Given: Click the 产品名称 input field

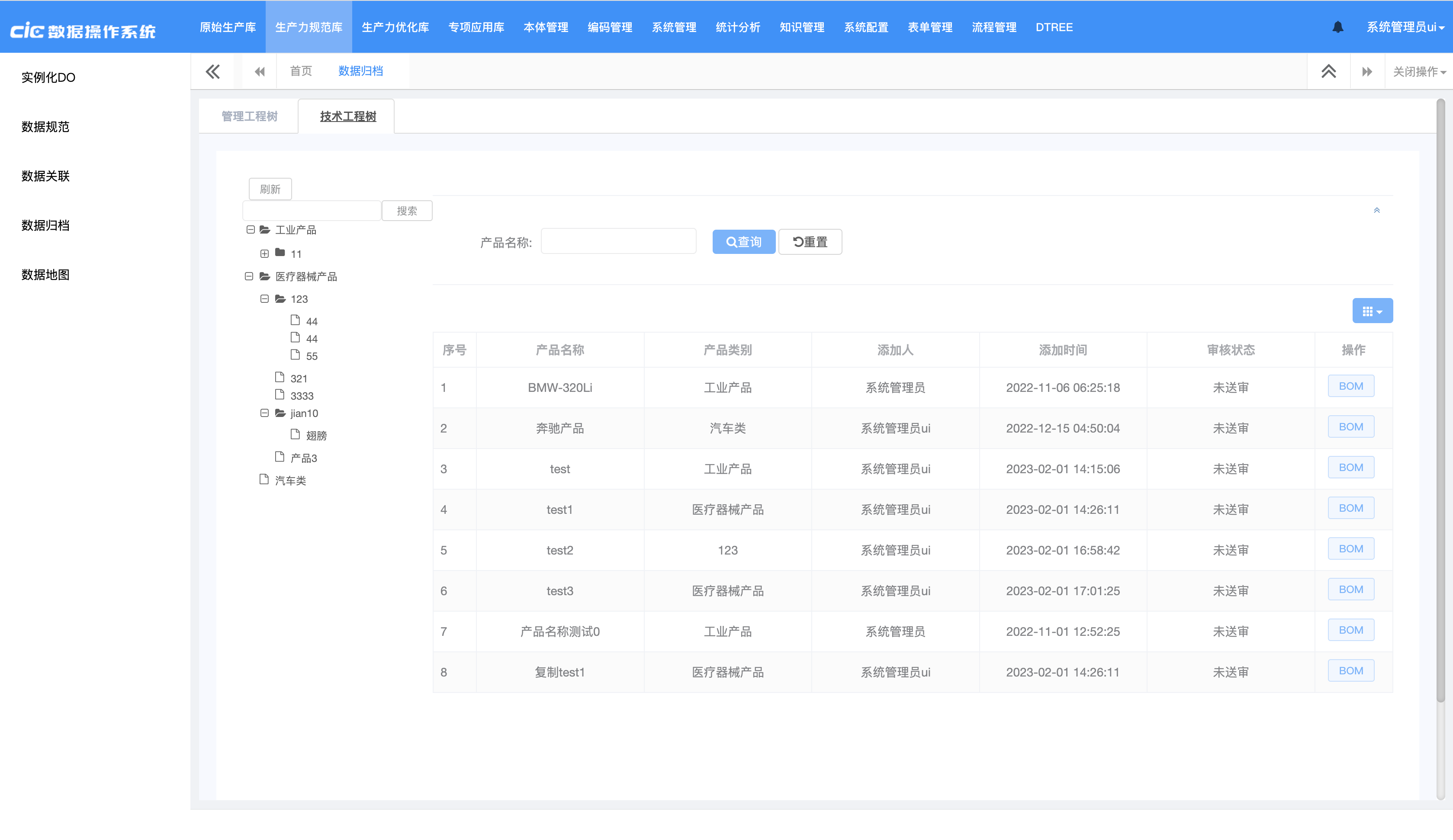Looking at the screenshot, I should 618,241.
